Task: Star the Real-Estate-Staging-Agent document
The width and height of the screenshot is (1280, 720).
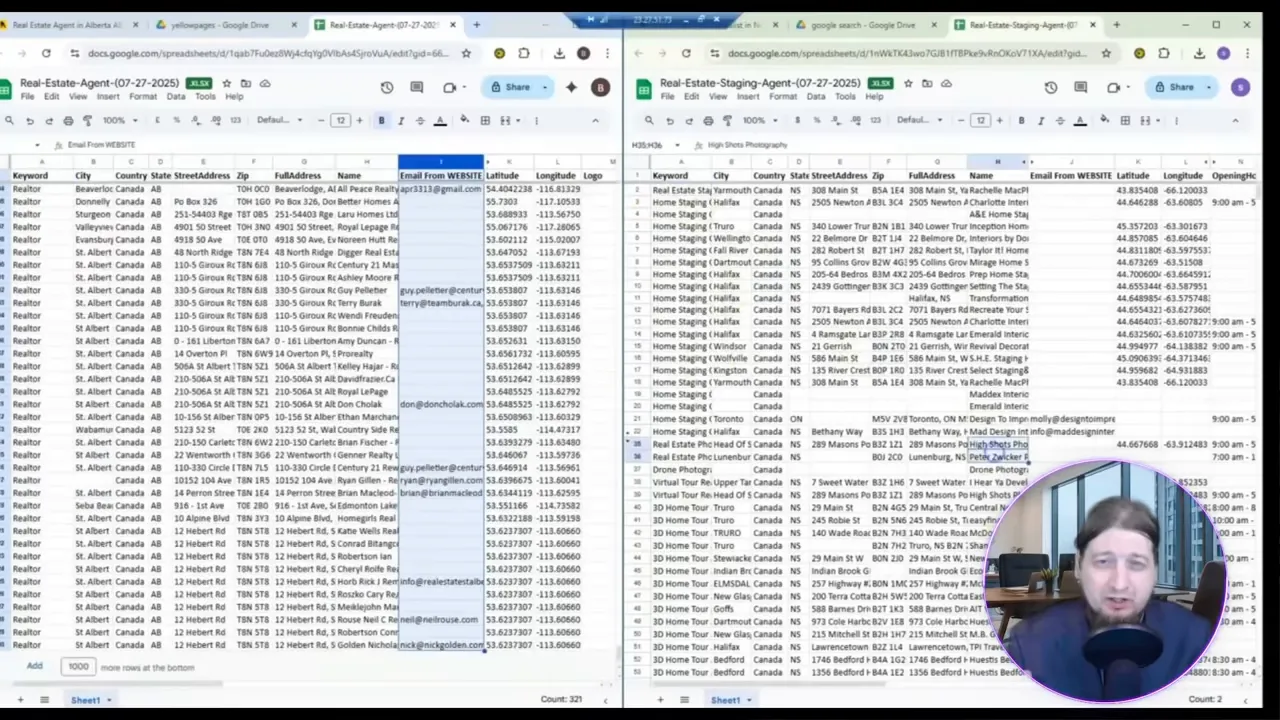Action: pos(909,84)
